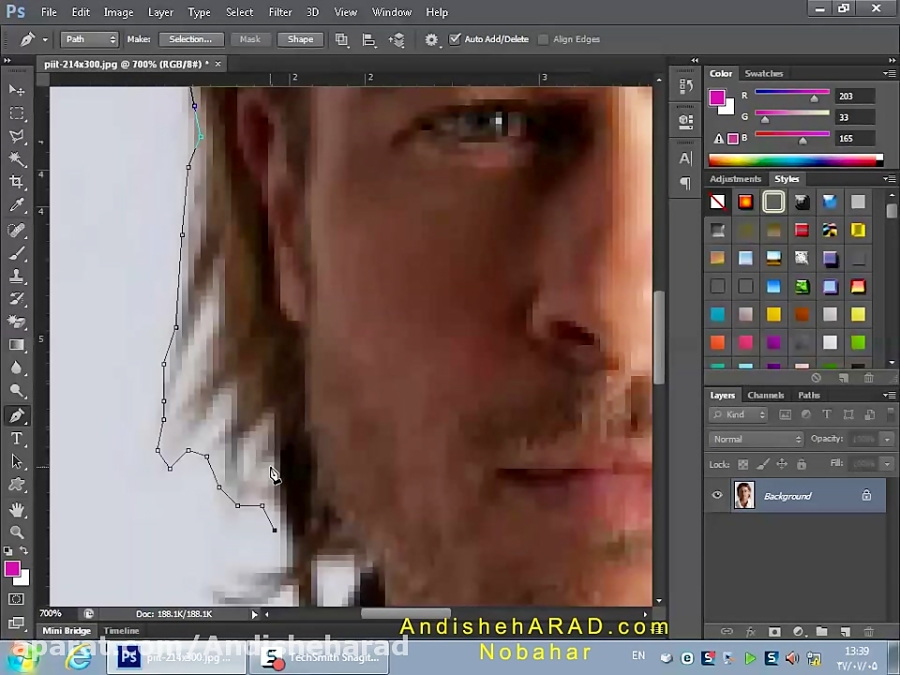Open the Image menu
The image size is (900, 675).
[118, 12]
